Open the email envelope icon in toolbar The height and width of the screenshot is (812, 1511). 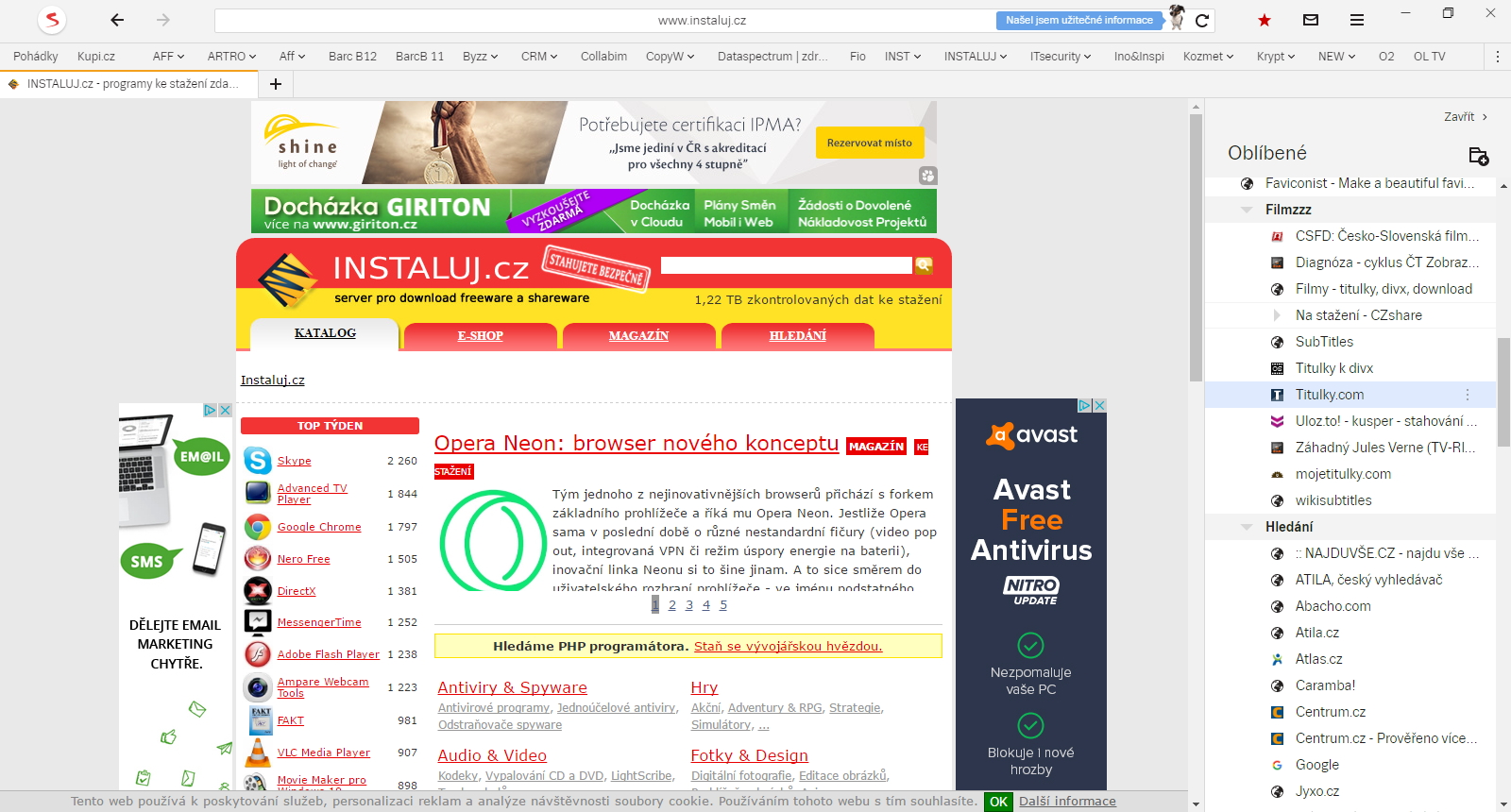coord(1311,20)
